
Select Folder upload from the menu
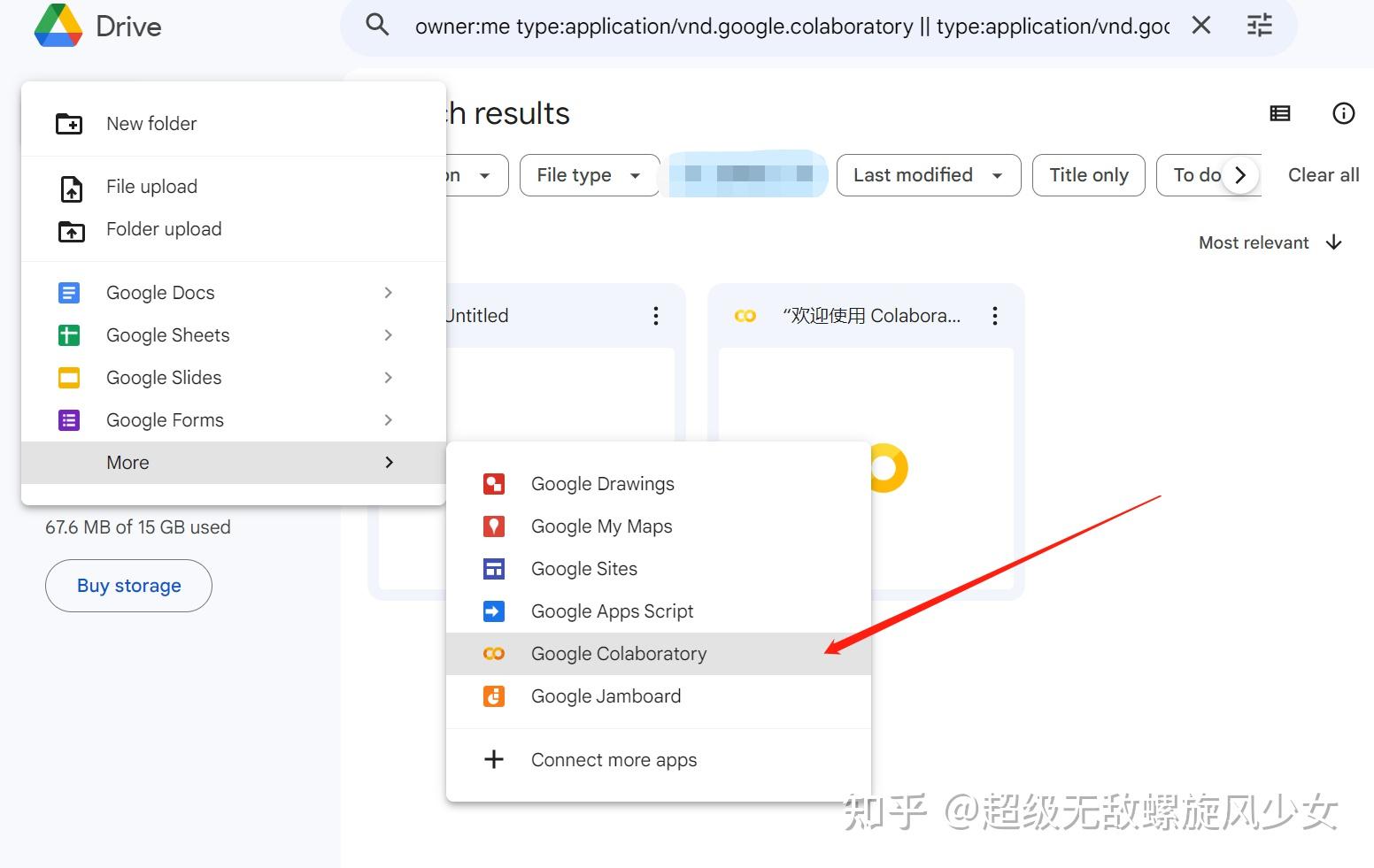tap(163, 228)
